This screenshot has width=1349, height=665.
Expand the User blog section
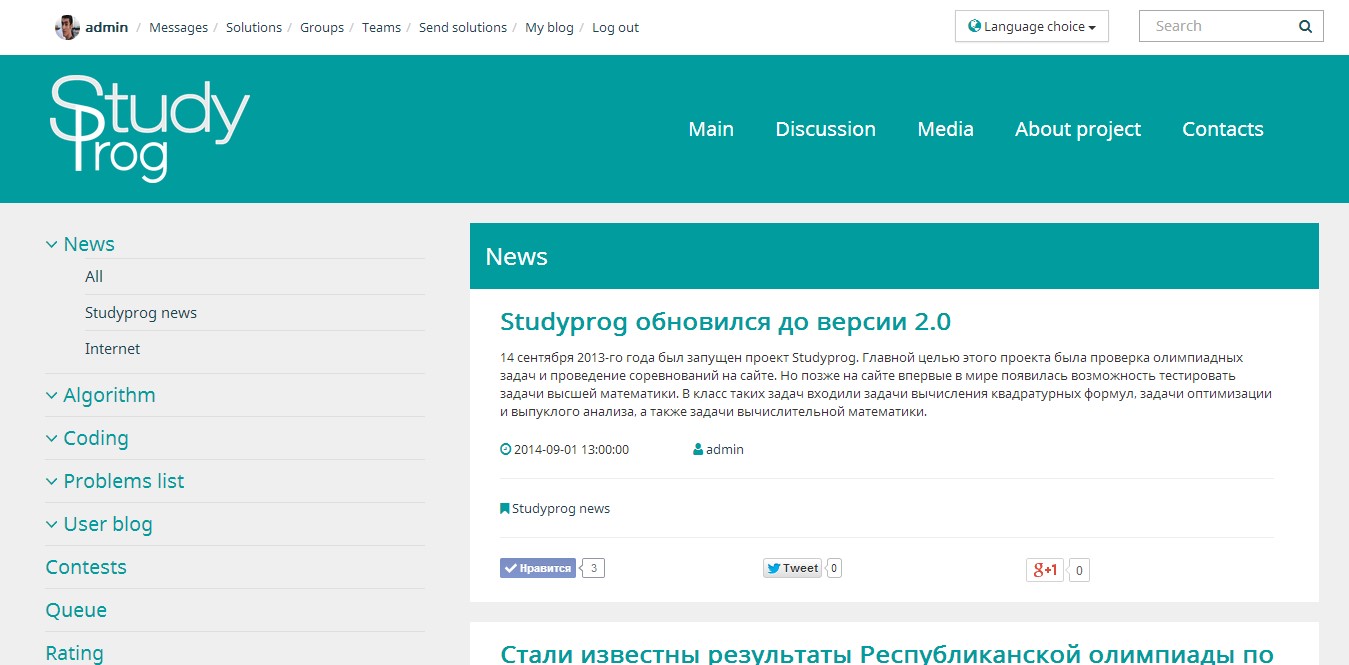(x=99, y=524)
